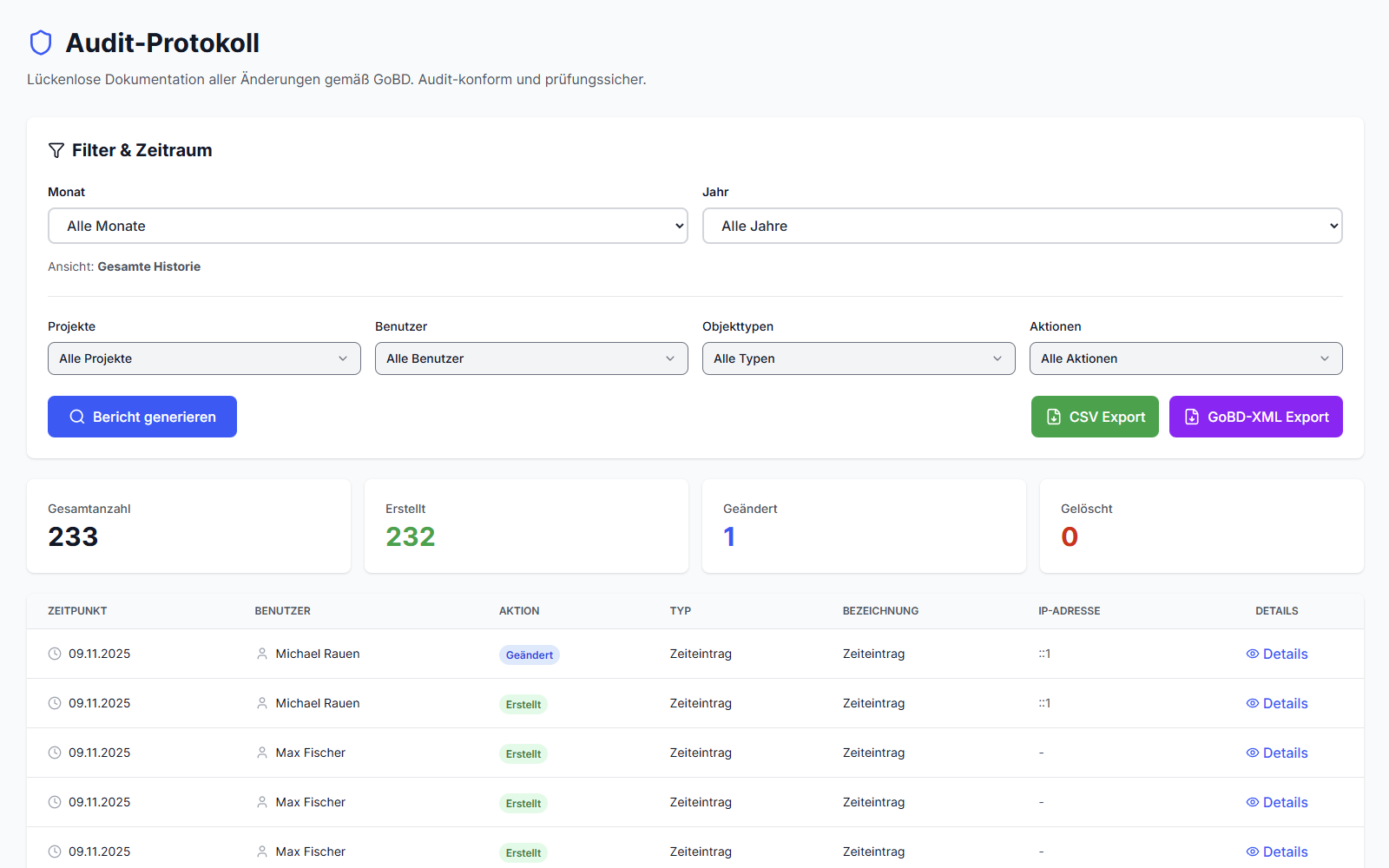Viewport: 1389px width, 868px height.
Task: Open the Alle Typen object type dropdown
Action: [x=859, y=358]
